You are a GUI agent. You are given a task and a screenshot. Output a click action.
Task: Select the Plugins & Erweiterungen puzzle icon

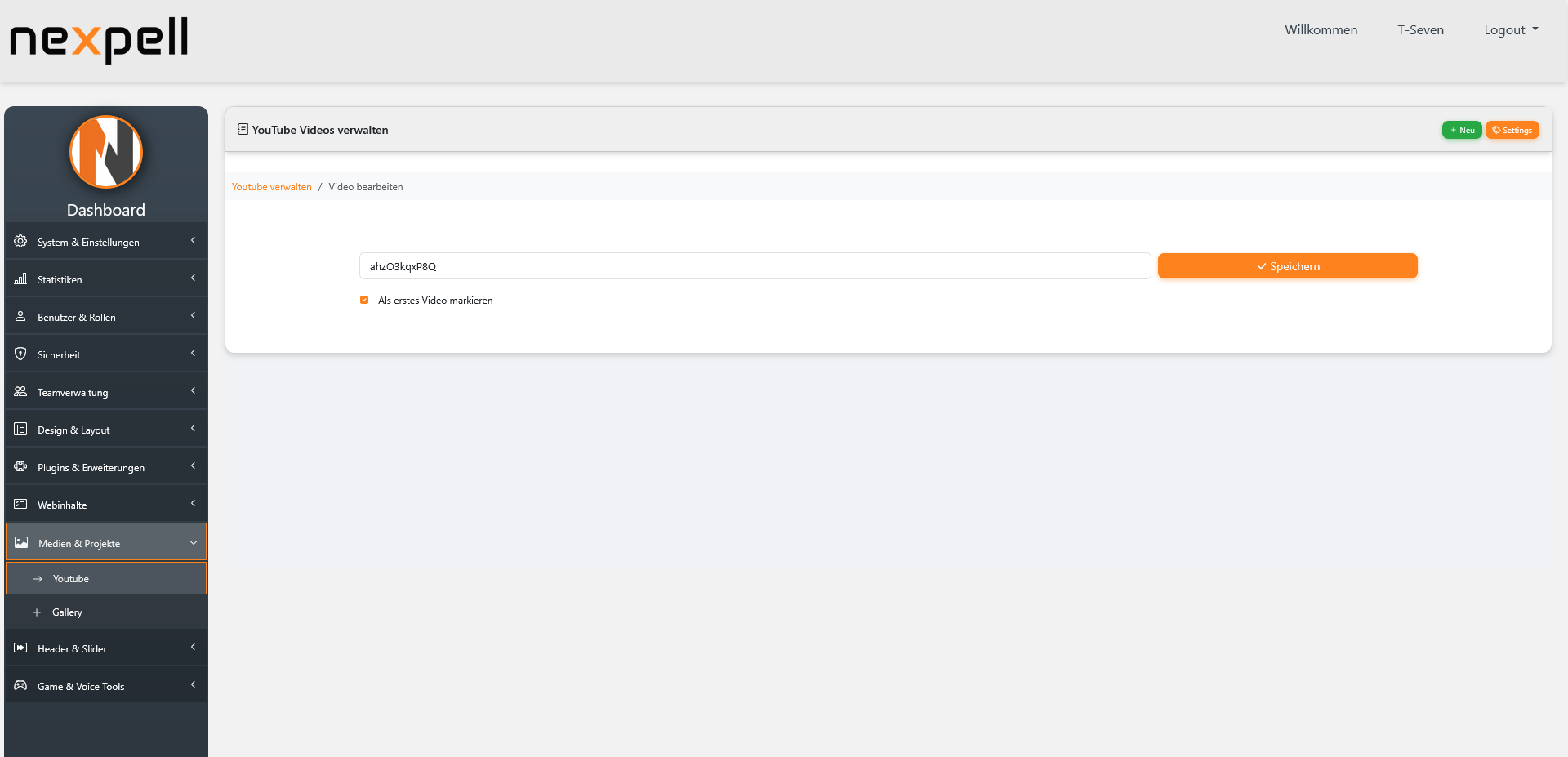(x=20, y=466)
